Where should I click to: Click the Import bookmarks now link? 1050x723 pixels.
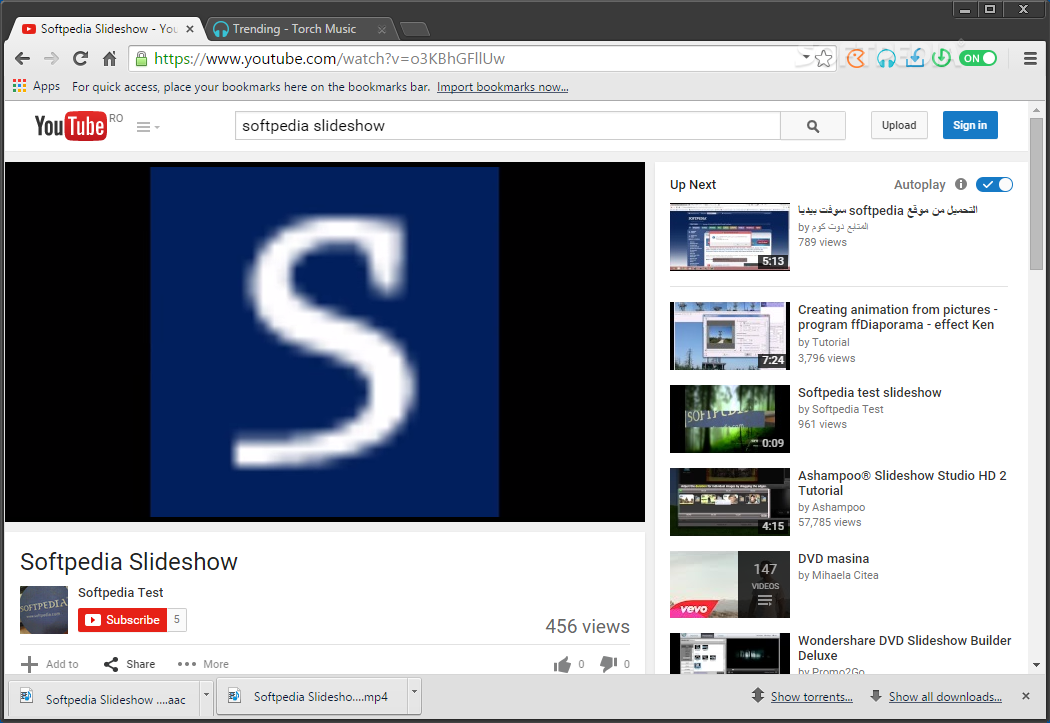[x=502, y=87]
